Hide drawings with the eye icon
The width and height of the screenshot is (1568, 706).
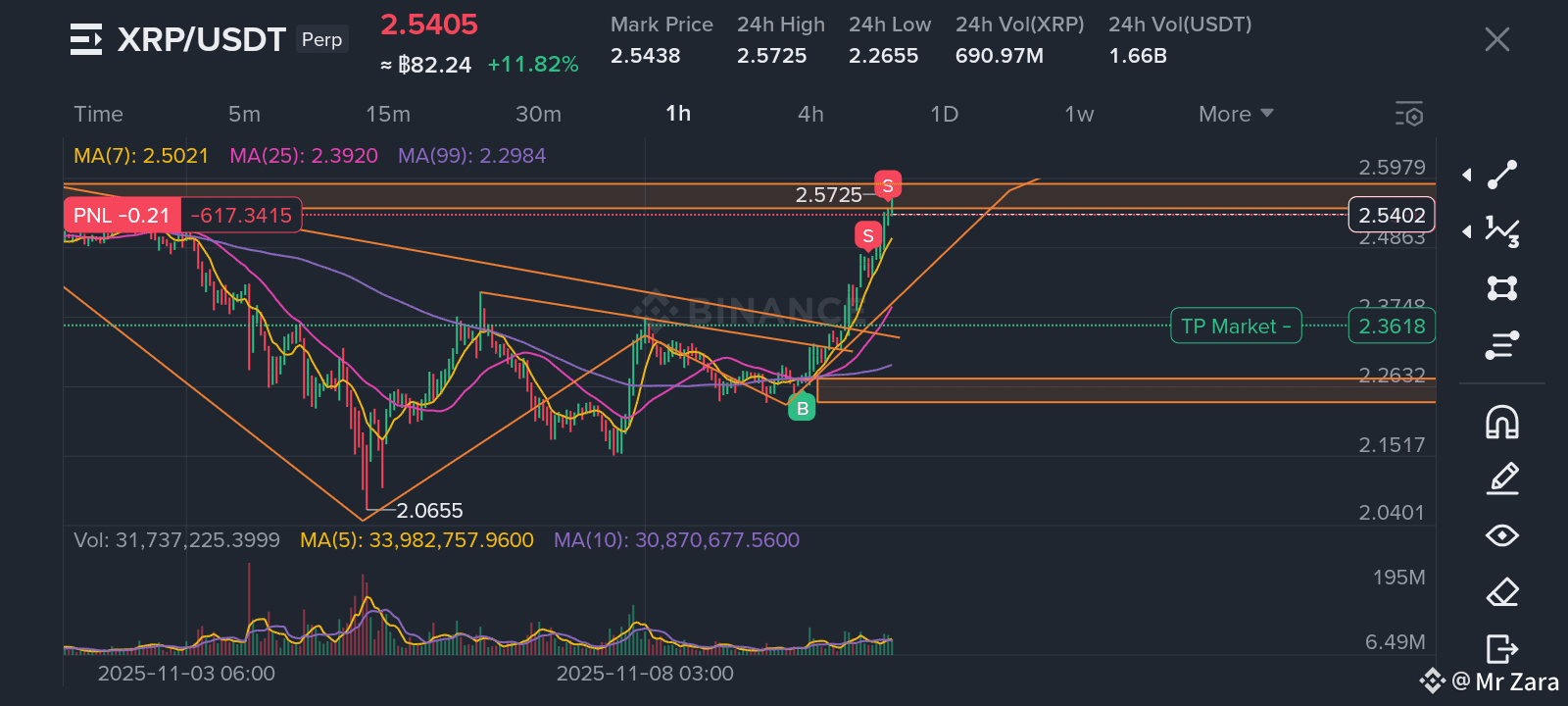pos(1502,535)
